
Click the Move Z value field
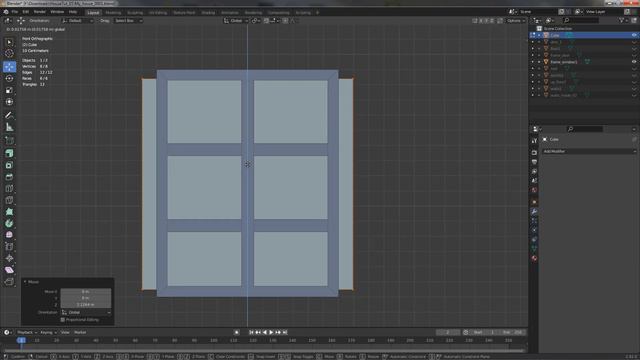coord(86,304)
